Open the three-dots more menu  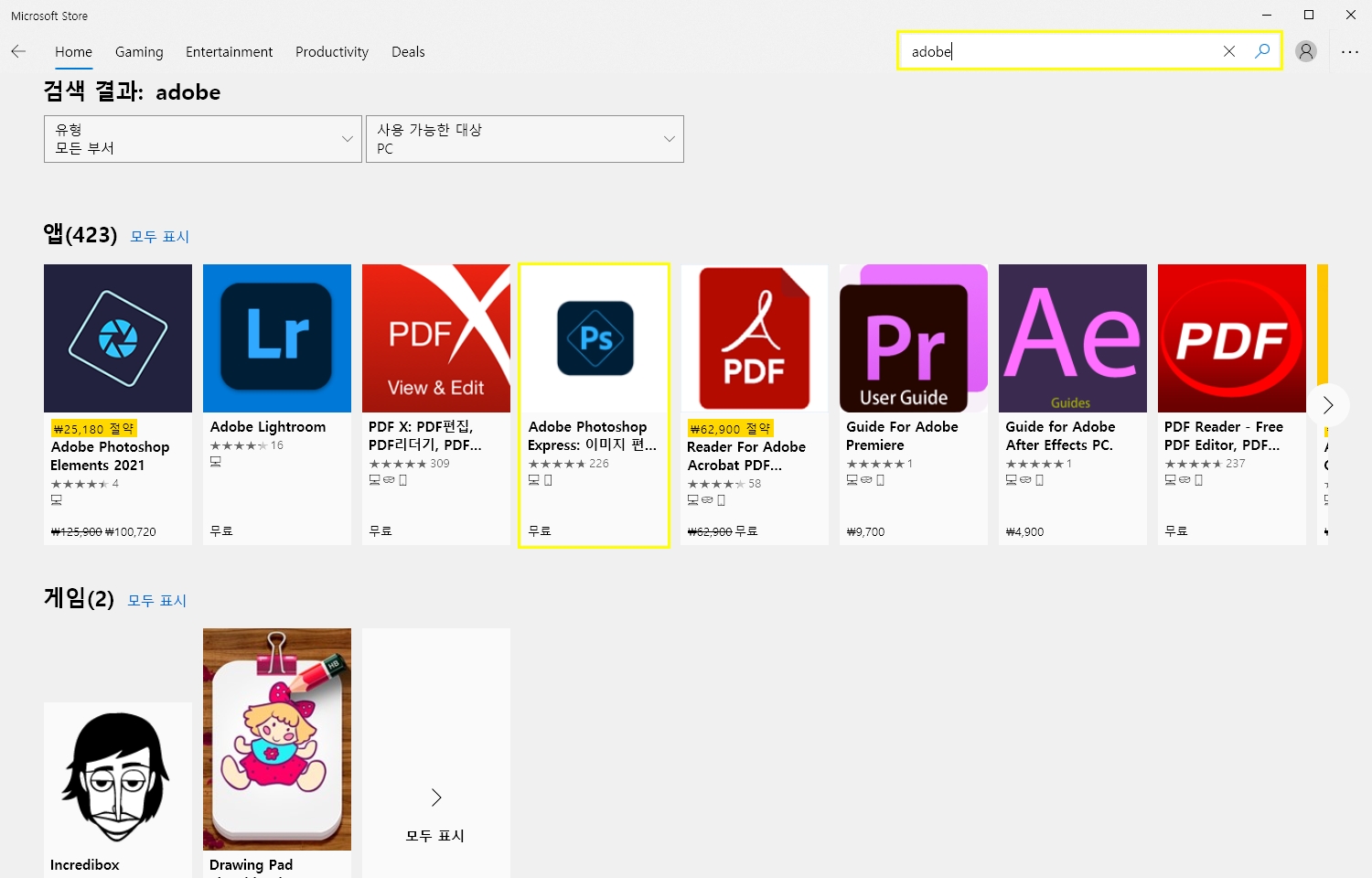[x=1350, y=52]
